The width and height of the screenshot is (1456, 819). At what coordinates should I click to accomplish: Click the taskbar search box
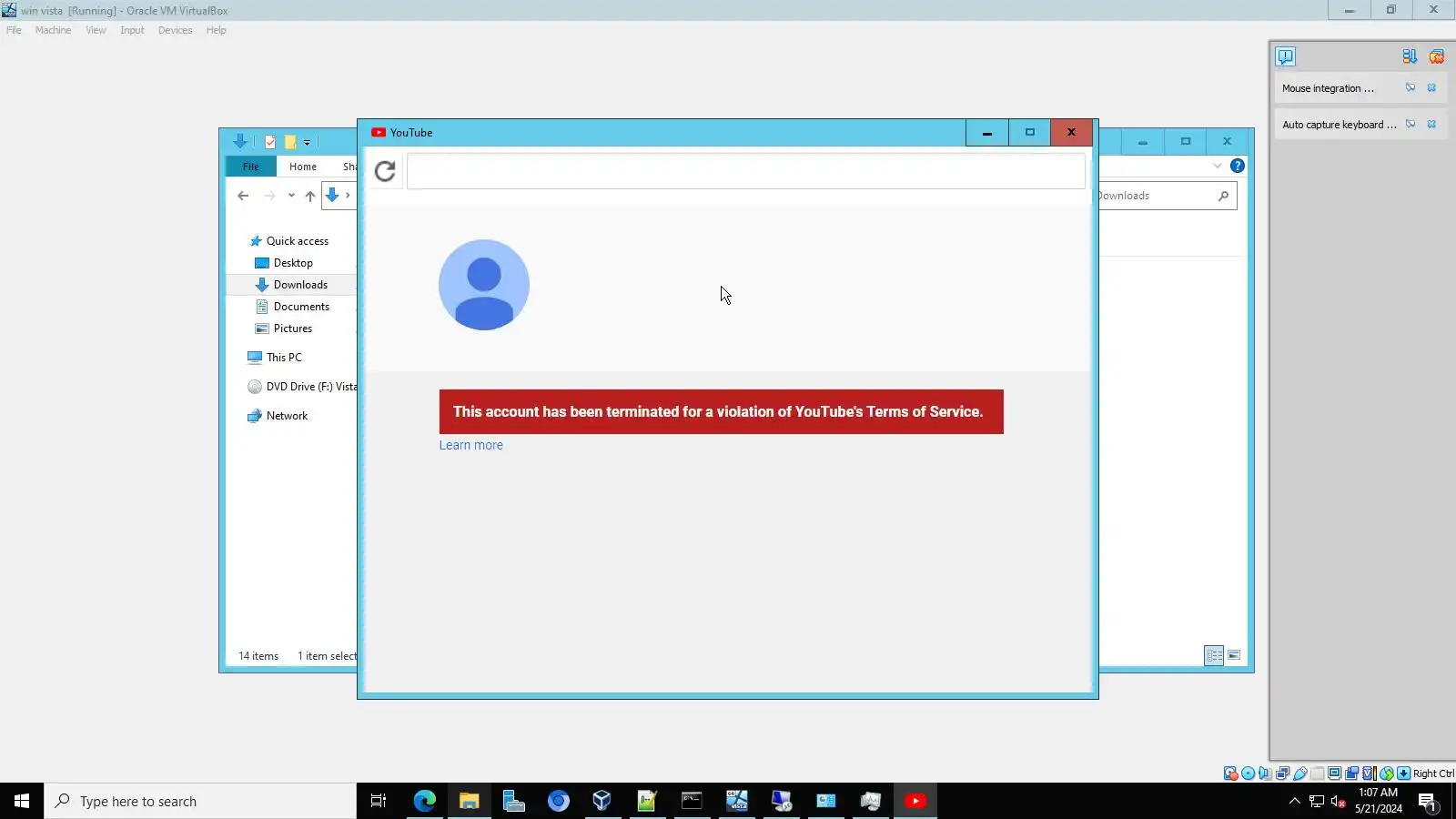(200, 801)
